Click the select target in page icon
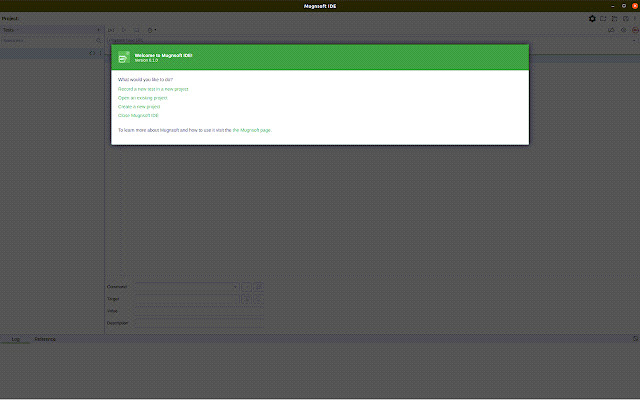Viewport: 640px width, 400px height. [246, 299]
